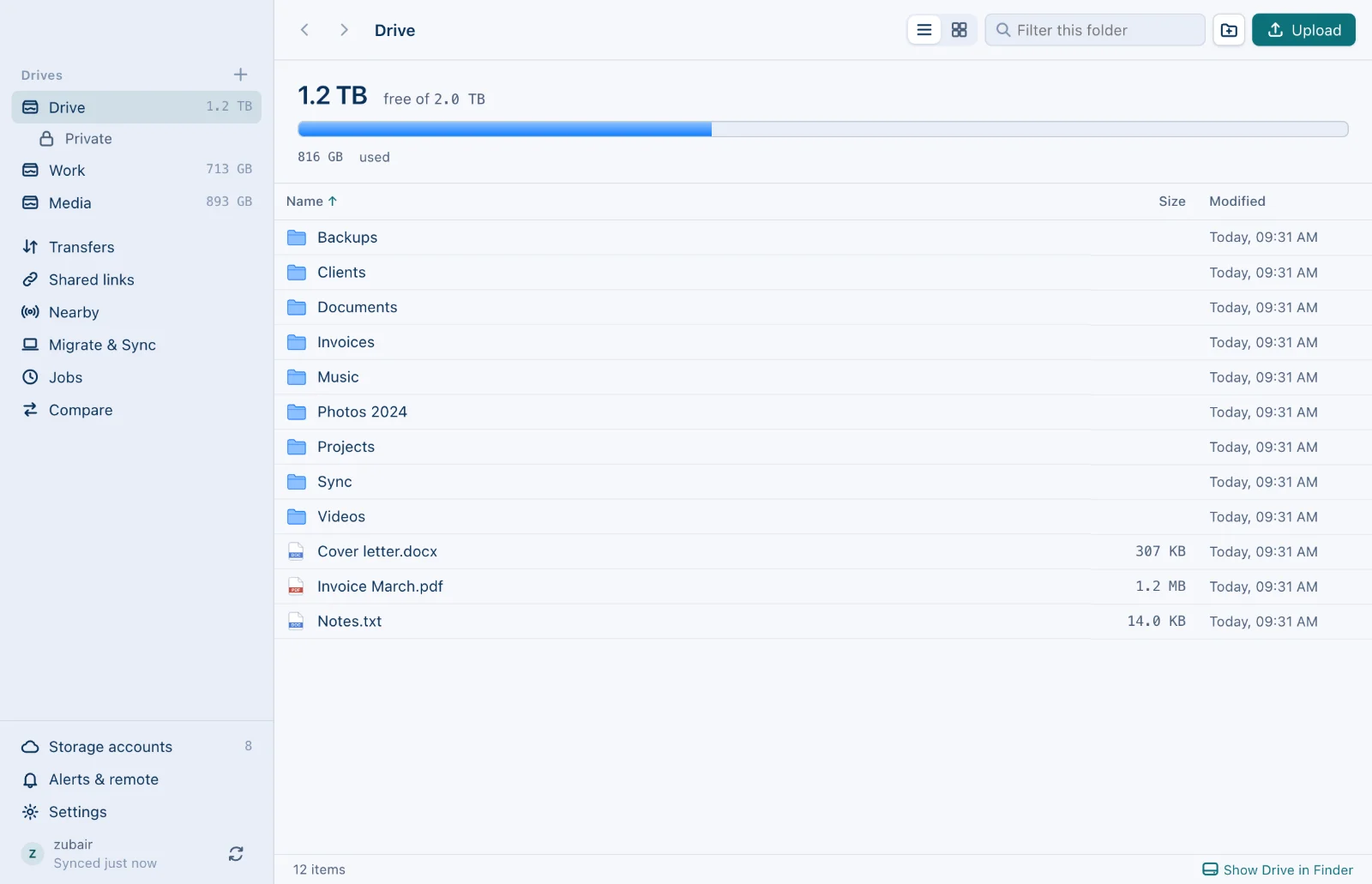1372x884 pixels.
Task: Select the Clients folder icon
Action: 297,273
